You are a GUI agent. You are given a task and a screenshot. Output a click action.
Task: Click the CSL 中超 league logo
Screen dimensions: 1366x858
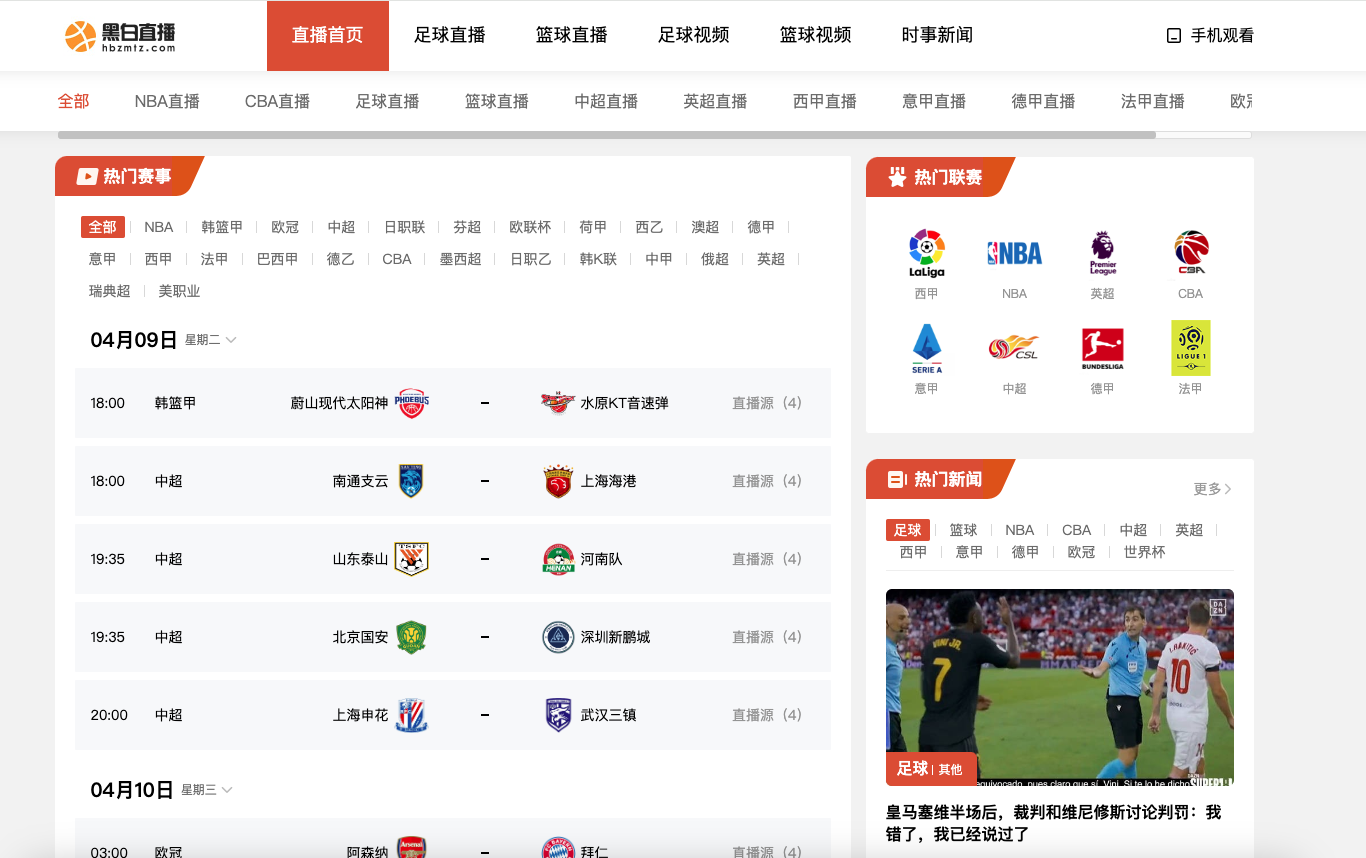pos(1014,348)
